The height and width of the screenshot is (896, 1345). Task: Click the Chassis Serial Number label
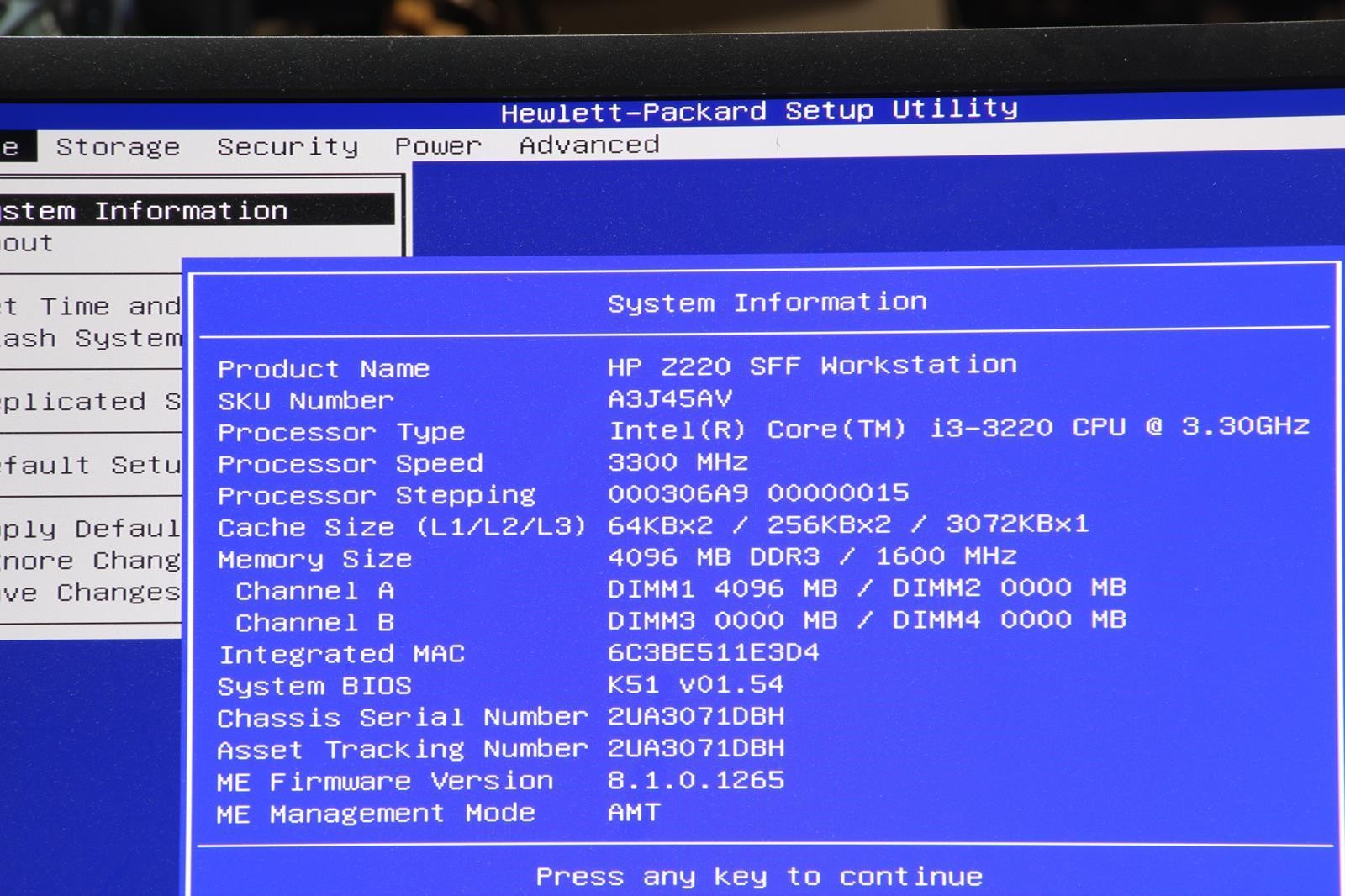(x=403, y=718)
